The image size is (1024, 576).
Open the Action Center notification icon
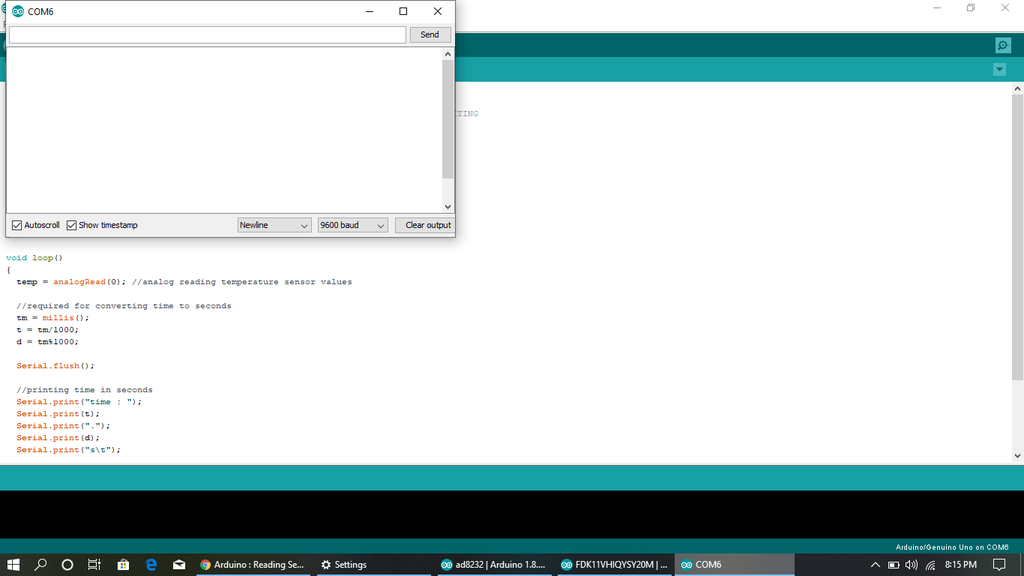[x=999, y=564]
